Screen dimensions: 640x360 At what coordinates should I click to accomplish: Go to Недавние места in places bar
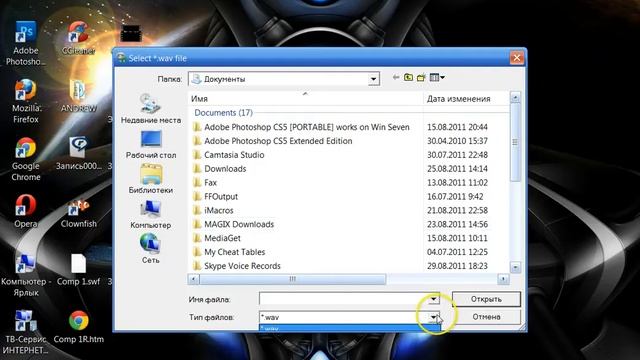coord(151,109)
